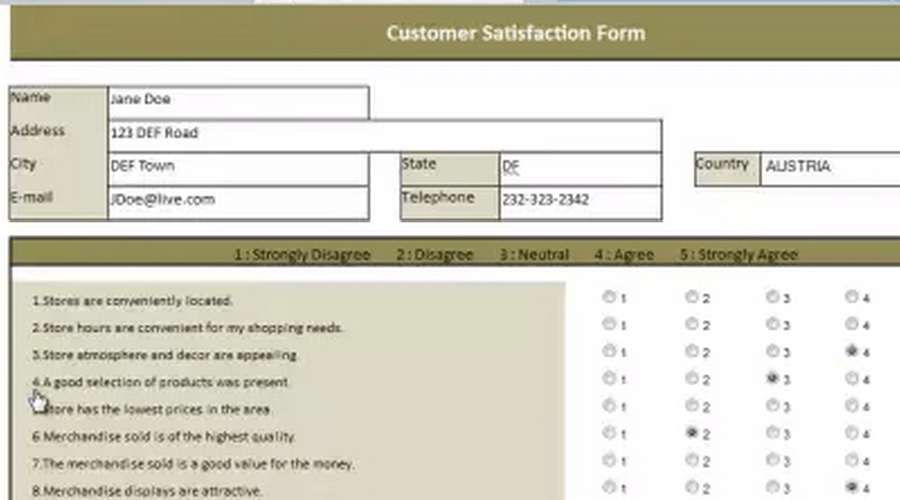Screen dimensions: 900x500
Task: Choose rating 1 for question 7 good value
Action: pyautogui.click(x=608, y=460)
